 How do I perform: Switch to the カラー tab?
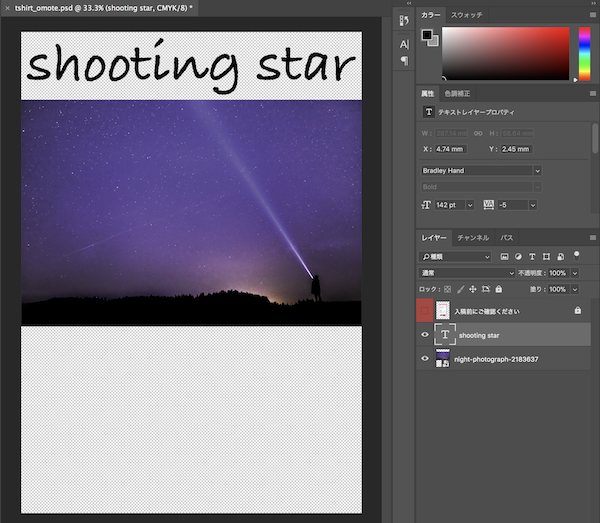430,15
